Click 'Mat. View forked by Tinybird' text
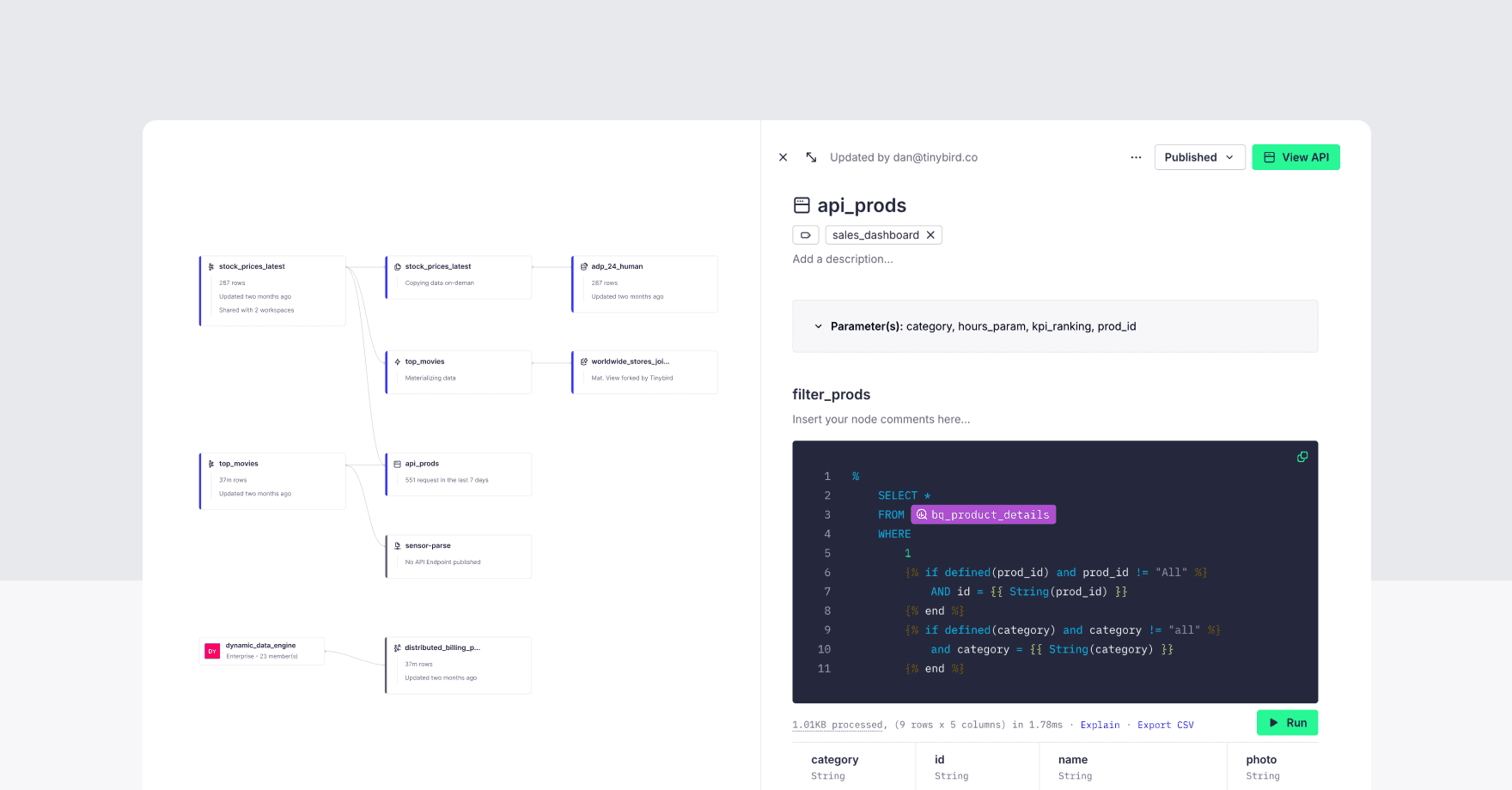 click(632, 379)
